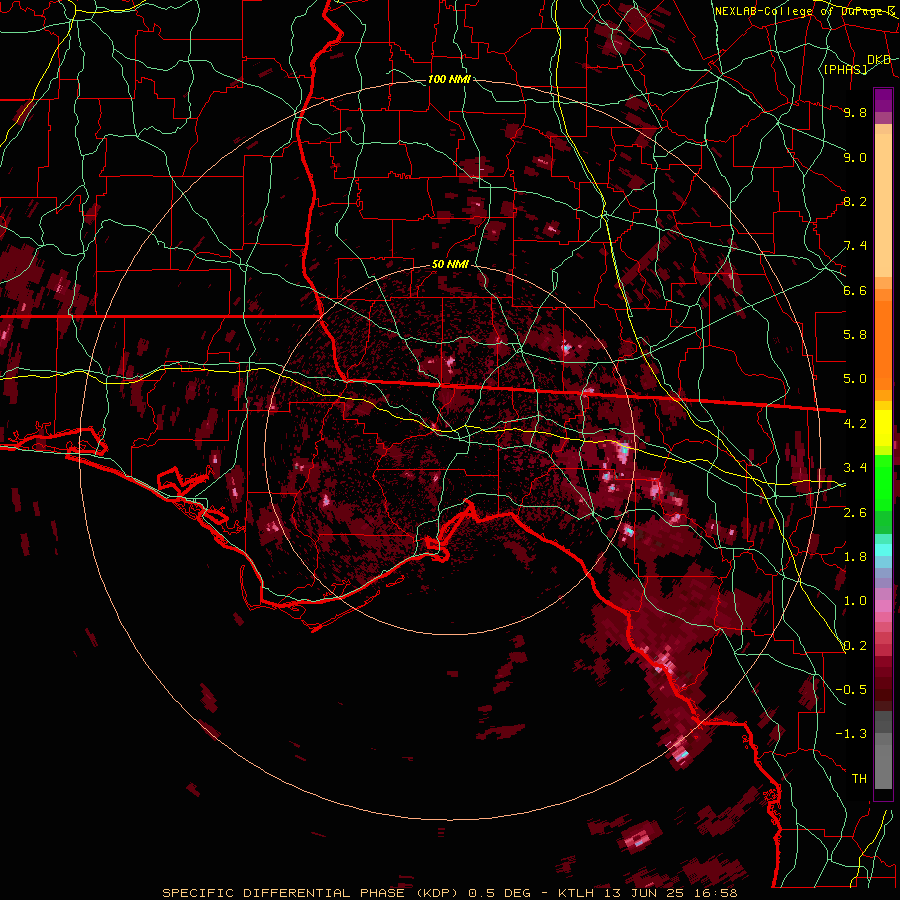Click the 0.2 value on the color scale

(855, 646)
